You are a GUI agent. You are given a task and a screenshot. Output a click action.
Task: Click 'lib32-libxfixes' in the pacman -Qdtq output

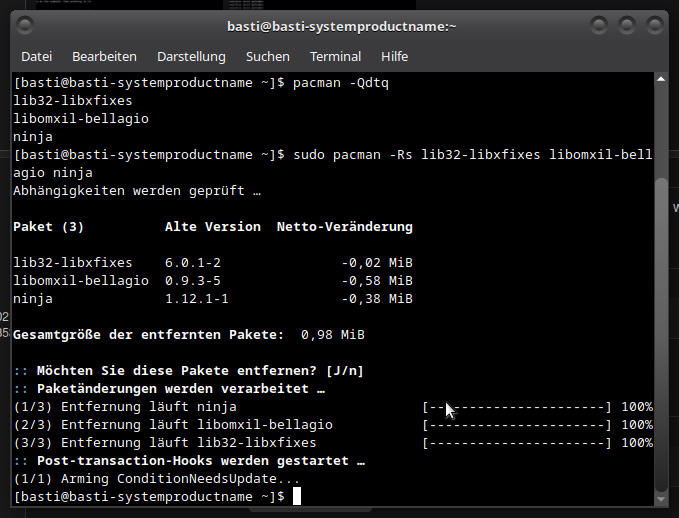click(73, 100)
